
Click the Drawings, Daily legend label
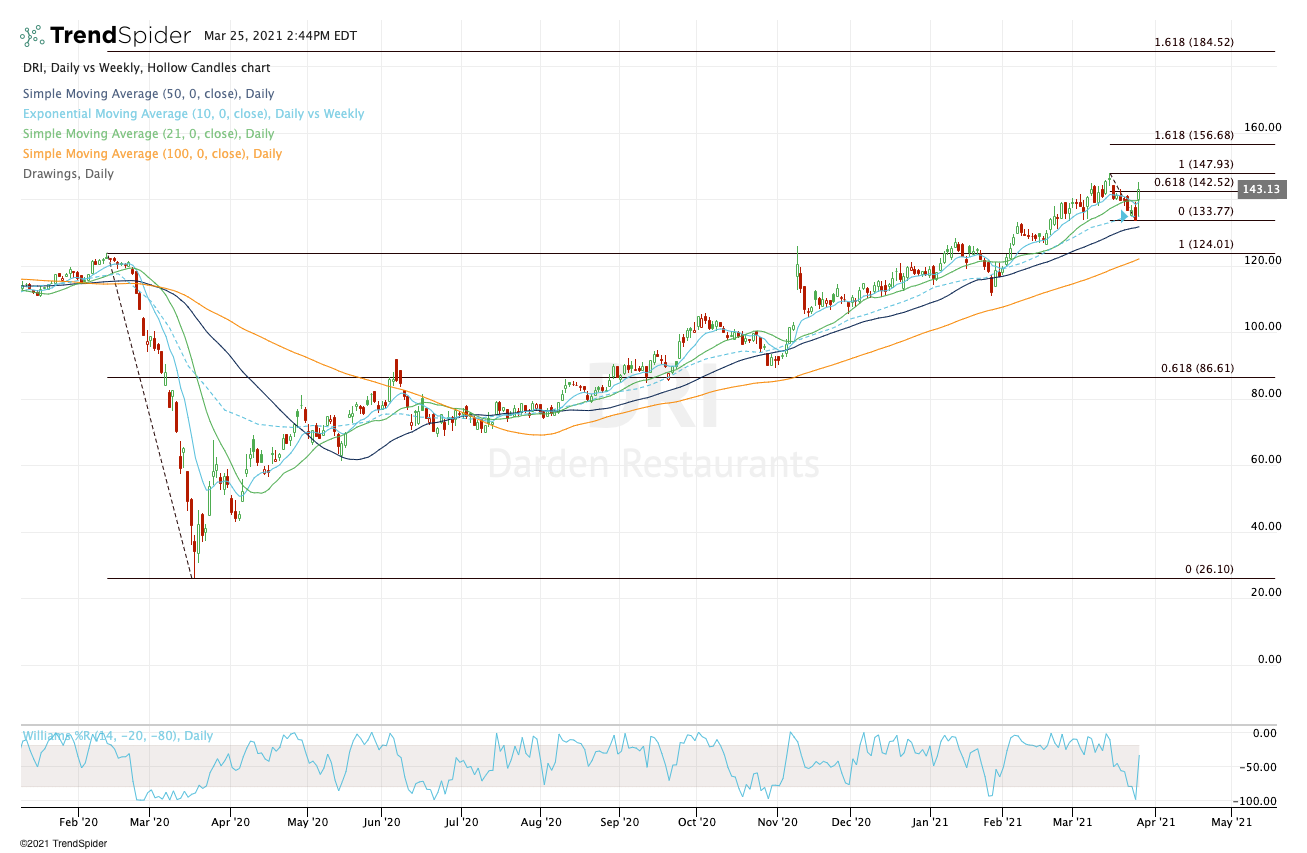click(x=67, y=174)
